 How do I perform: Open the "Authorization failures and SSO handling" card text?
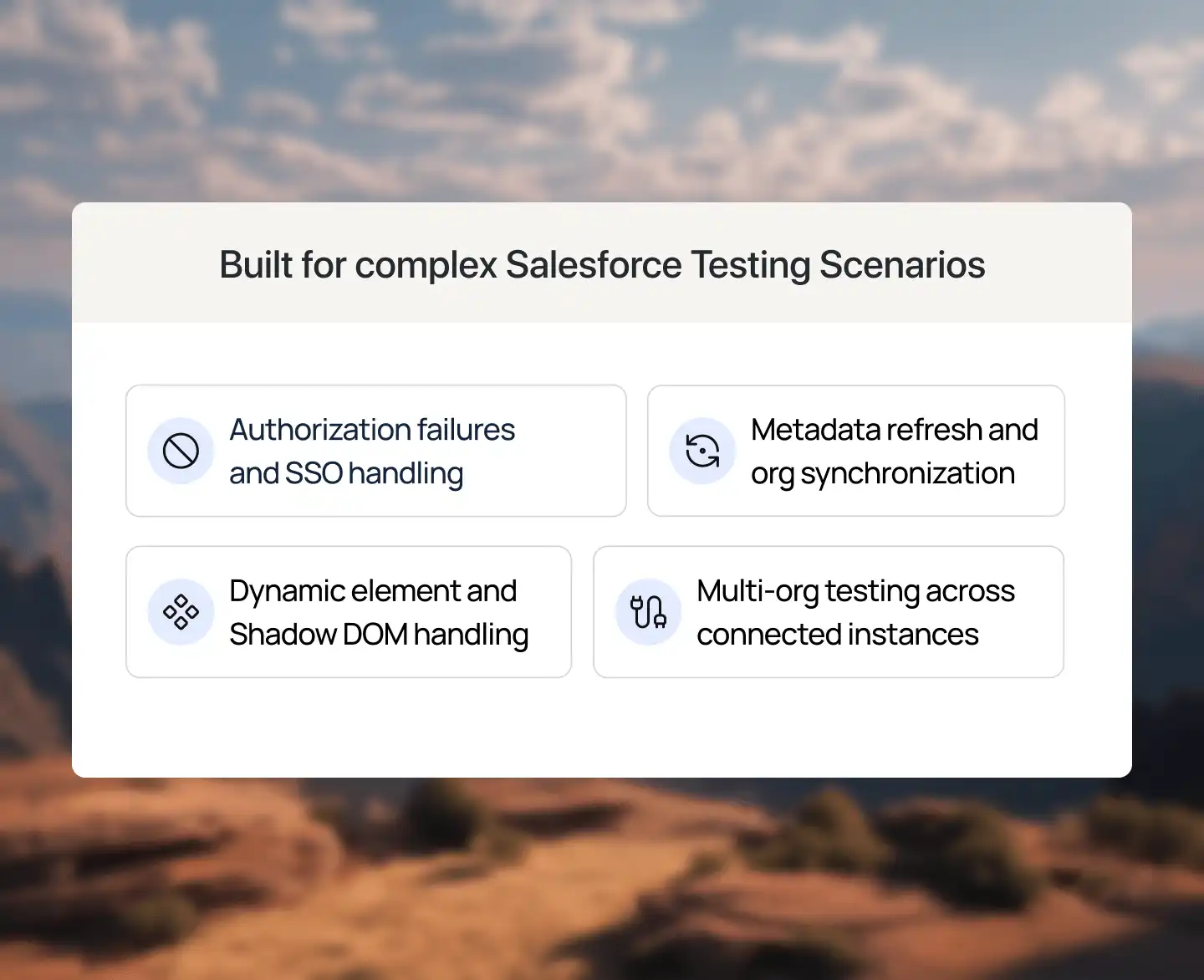click(372, 452)
